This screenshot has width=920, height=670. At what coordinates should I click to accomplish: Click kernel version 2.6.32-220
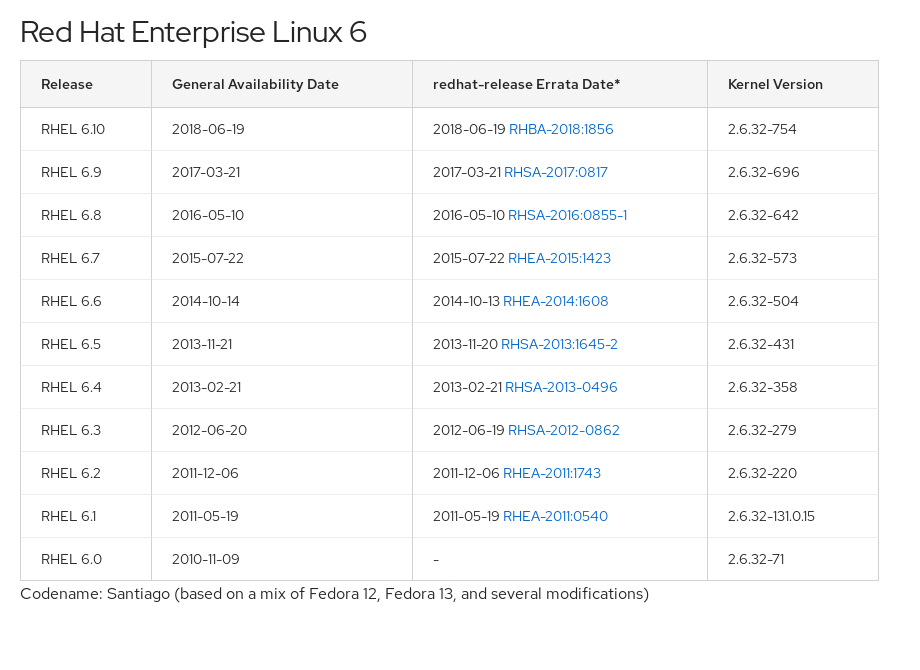(762, 473)
